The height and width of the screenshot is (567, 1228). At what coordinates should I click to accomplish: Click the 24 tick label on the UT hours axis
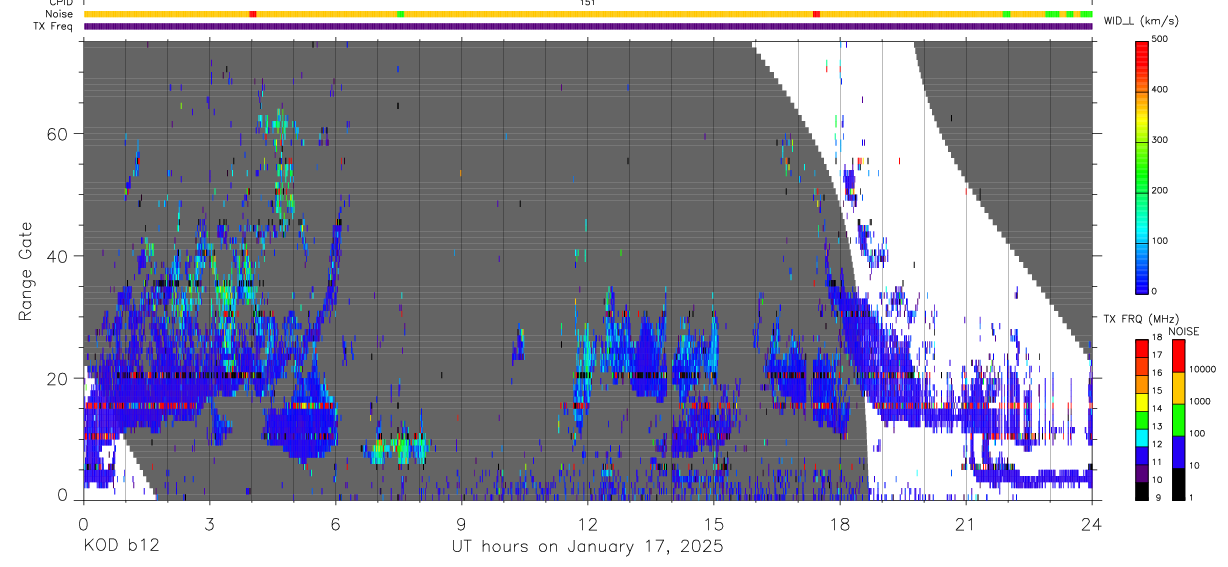(1092, 523)
